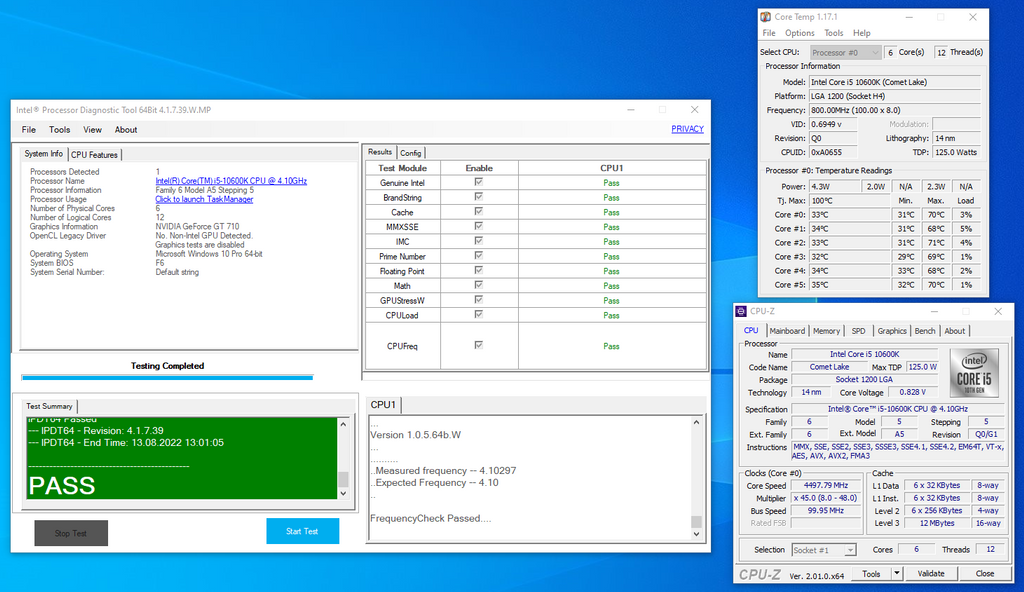Switch to the Bench tab in CPU-Z
The height and width of the screenshot is (592, 1024).
tap(925, 331)
